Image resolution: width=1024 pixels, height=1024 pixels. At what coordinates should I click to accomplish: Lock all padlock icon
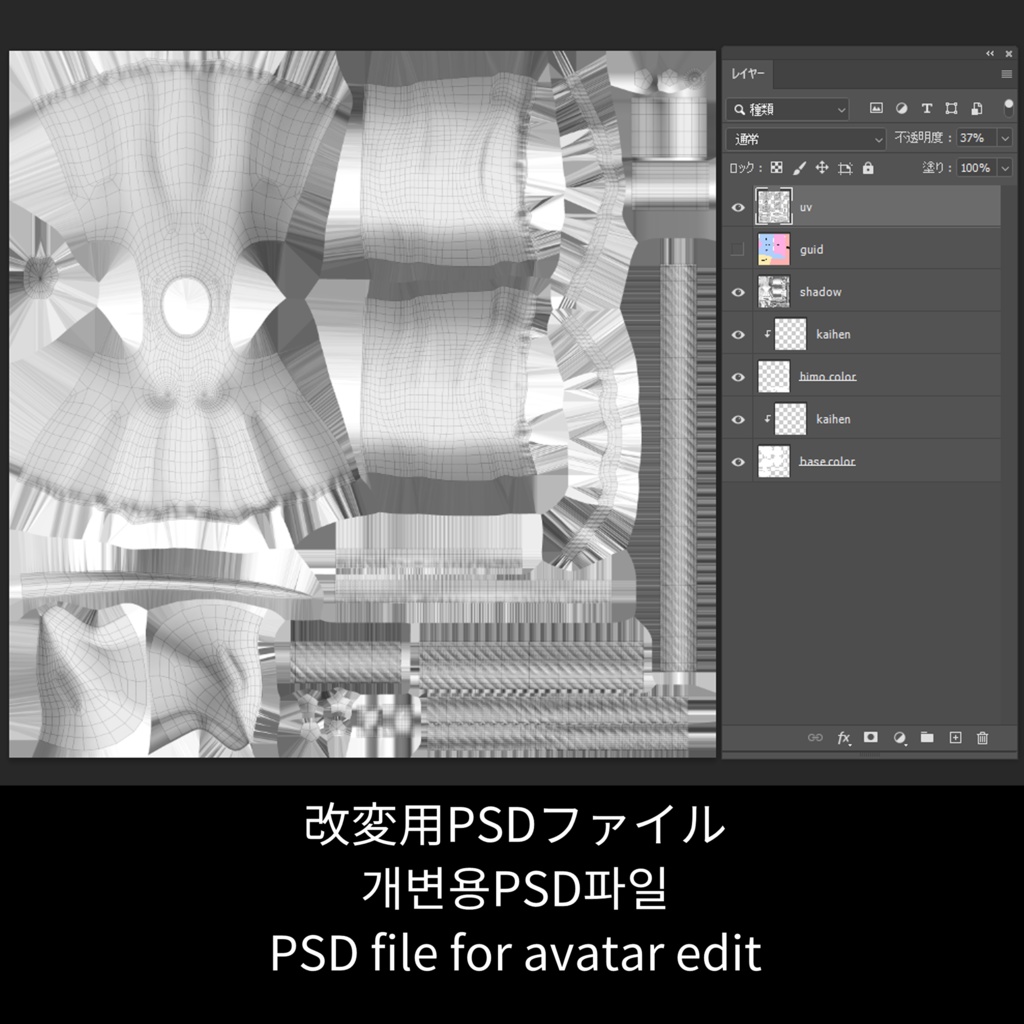coord(868,168)
